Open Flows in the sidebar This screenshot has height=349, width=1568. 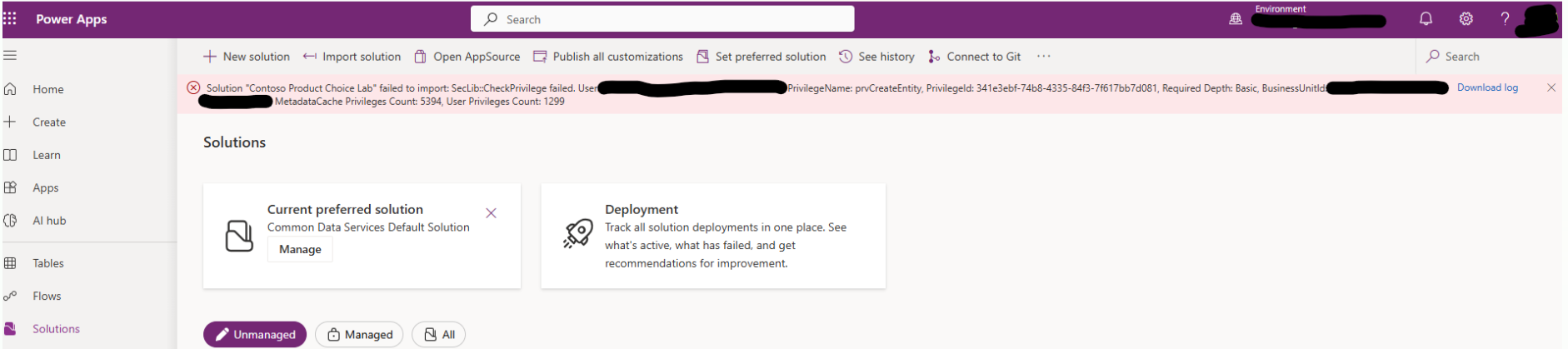[x=46, y=296]
